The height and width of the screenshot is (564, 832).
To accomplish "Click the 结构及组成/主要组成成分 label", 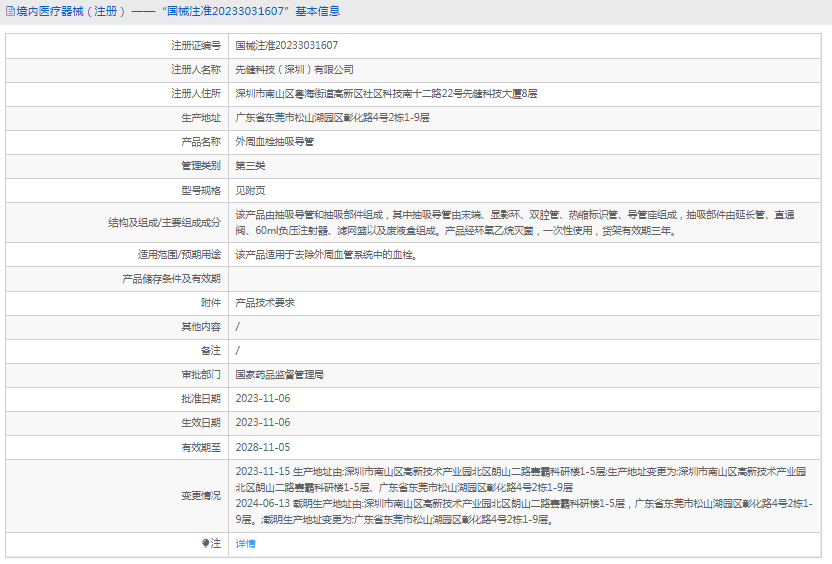I will [164, 222].
